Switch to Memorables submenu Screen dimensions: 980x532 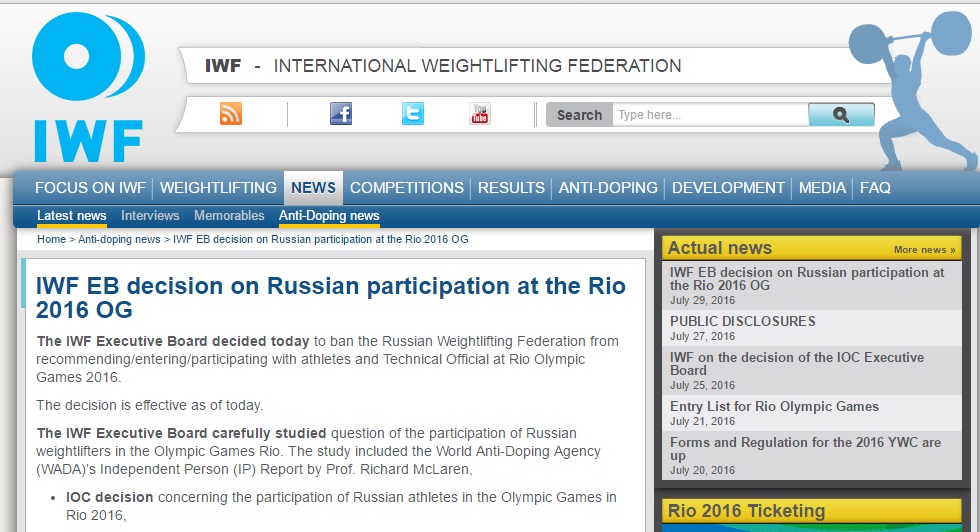pyautogui.click(x=229, y=216)
